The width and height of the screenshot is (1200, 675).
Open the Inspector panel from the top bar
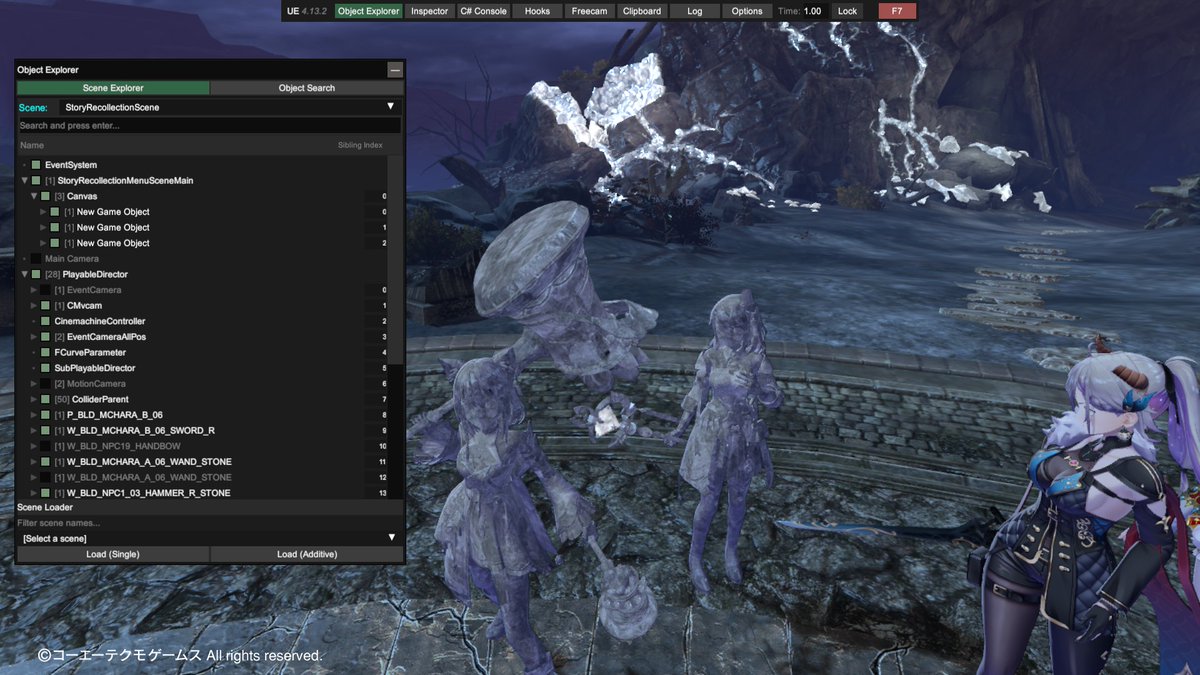(x=430, y=11)
